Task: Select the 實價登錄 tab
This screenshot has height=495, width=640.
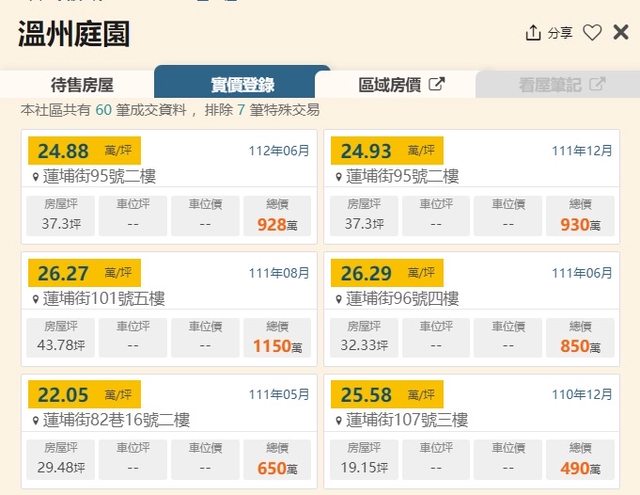Action: pyautogui.click(x=242, y=85)
